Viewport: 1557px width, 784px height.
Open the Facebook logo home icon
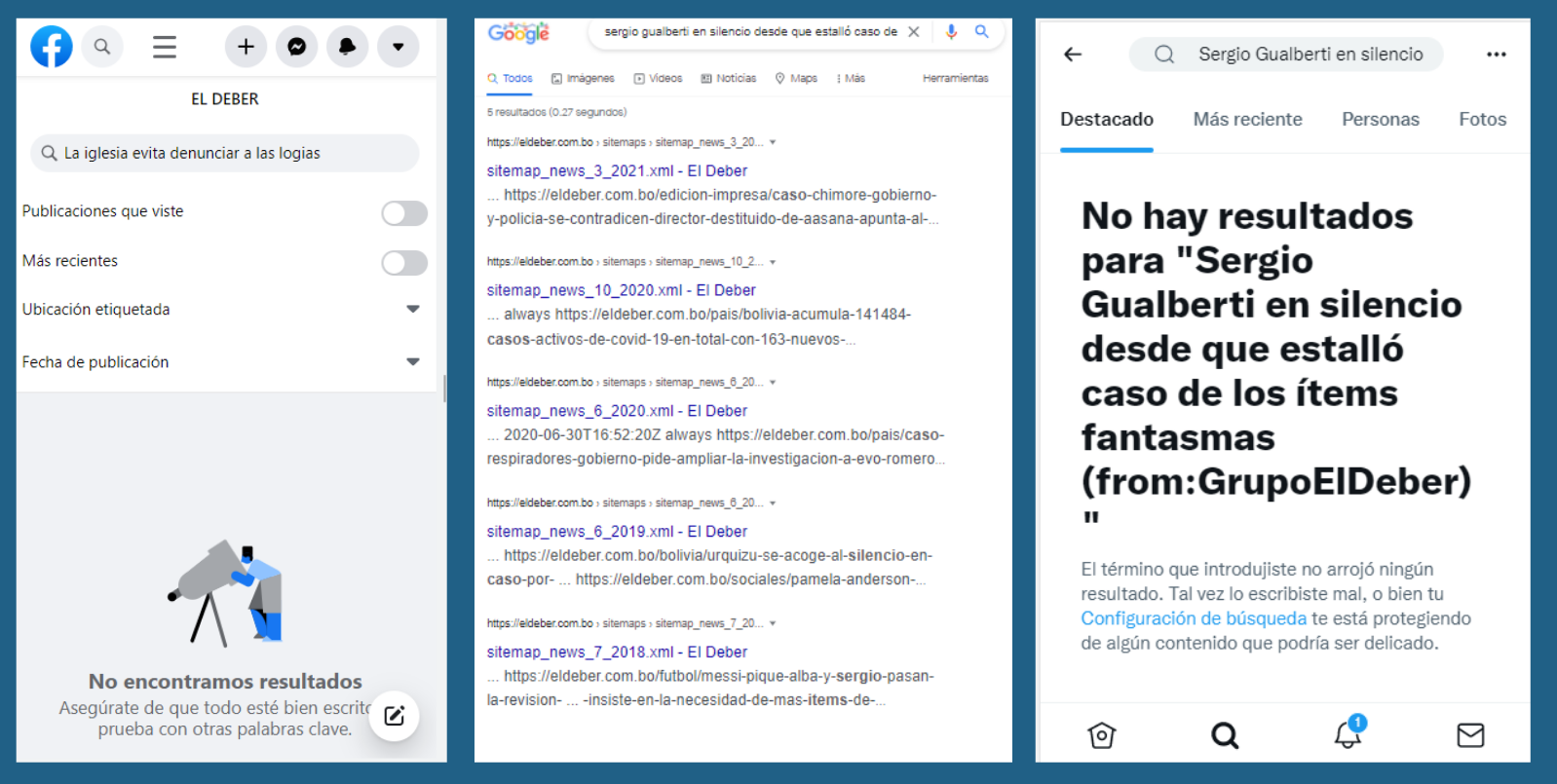(52, 46)
